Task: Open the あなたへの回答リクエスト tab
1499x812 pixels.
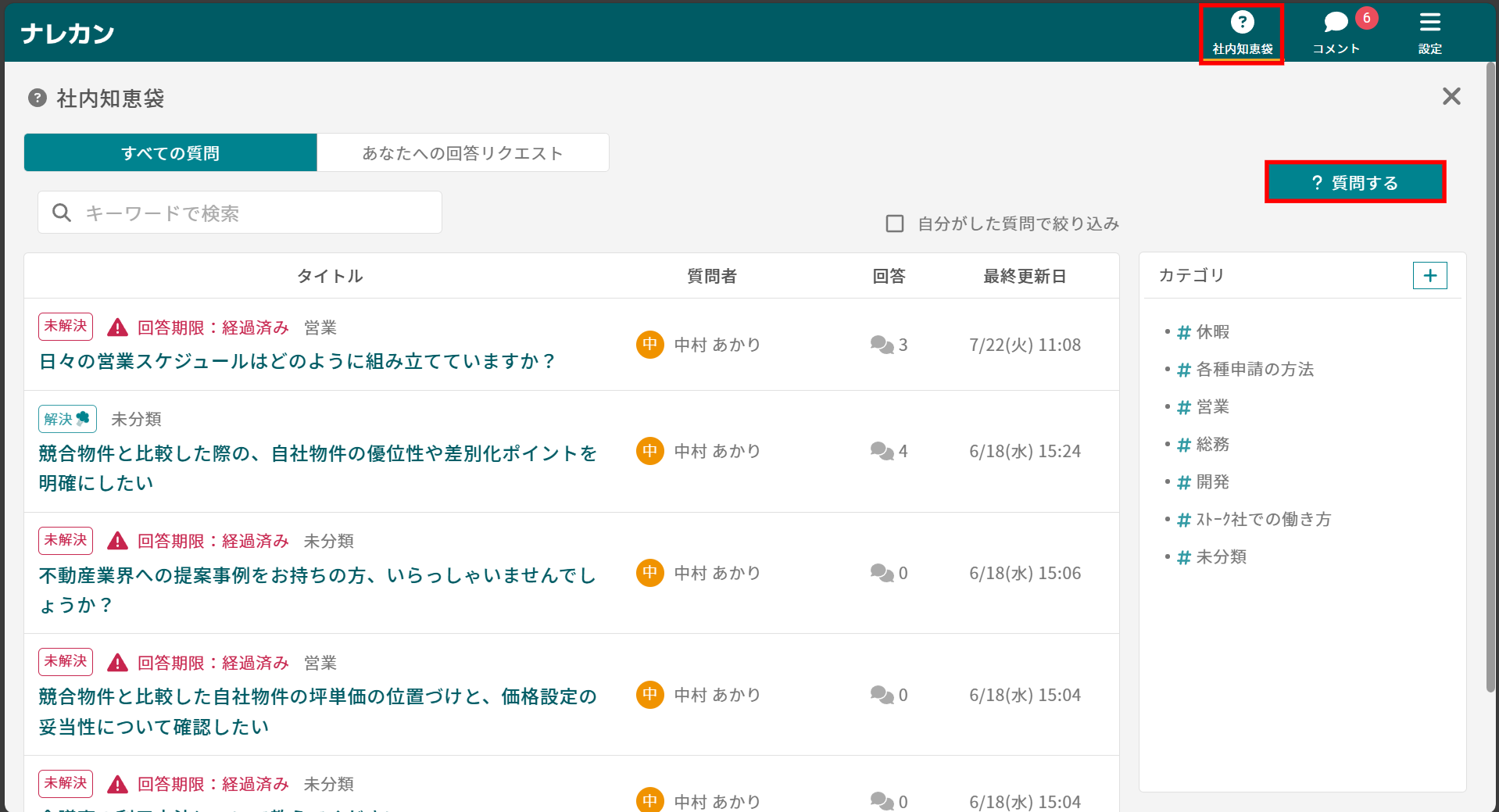Action: 462,152
